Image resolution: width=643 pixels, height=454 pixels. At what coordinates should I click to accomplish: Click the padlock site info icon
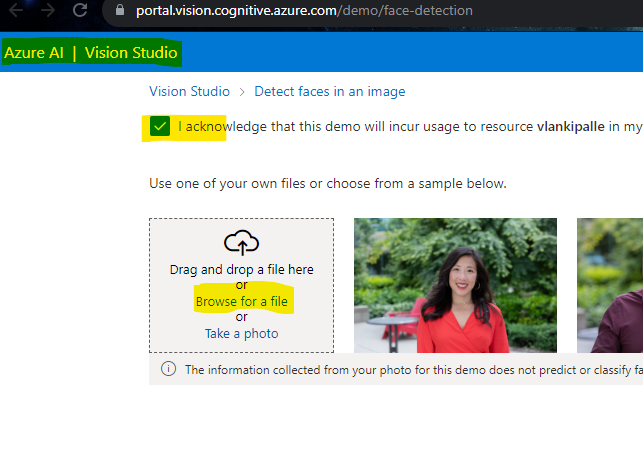point(120,9)
